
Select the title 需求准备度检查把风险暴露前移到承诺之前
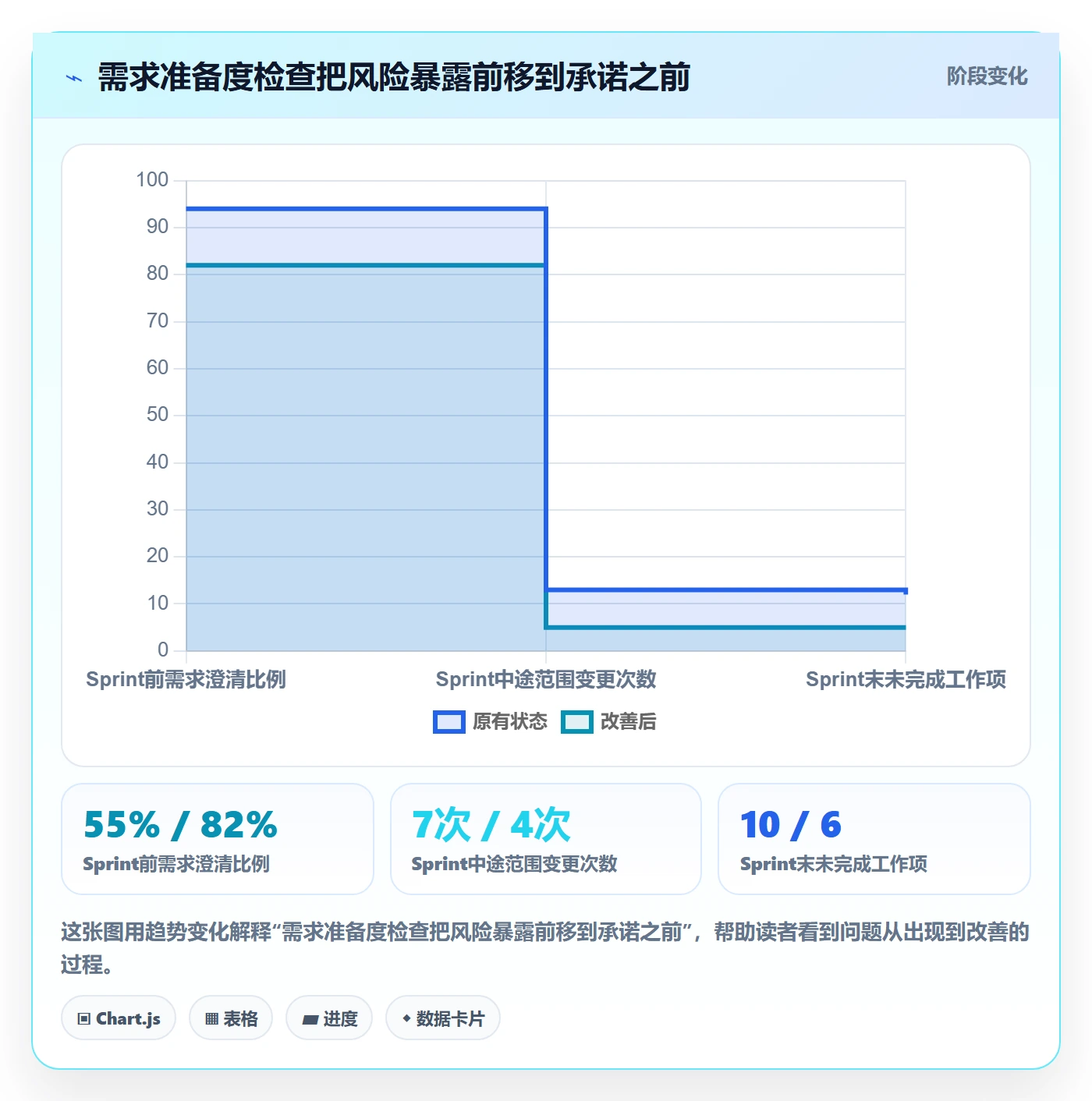[394, 77]
